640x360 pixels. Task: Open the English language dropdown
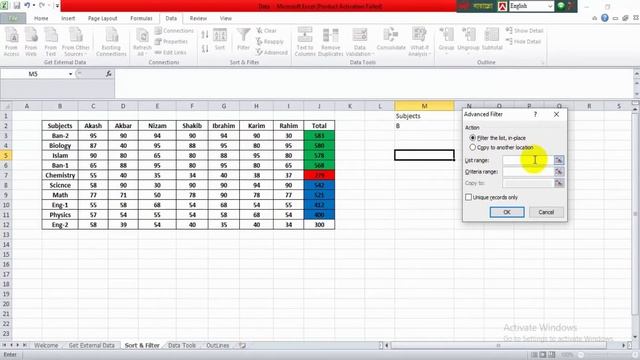(x=550, y=6)
